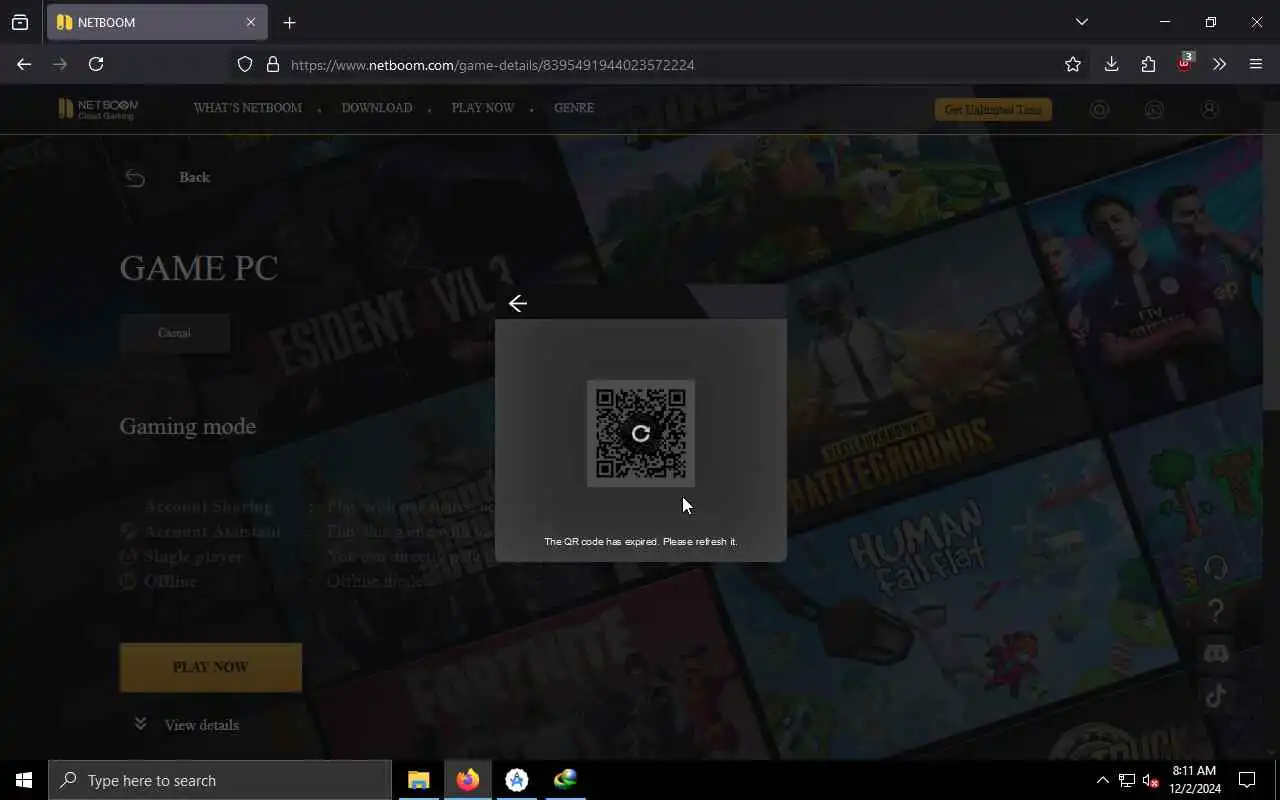Click the Single player mode label

tap(193, 556)
